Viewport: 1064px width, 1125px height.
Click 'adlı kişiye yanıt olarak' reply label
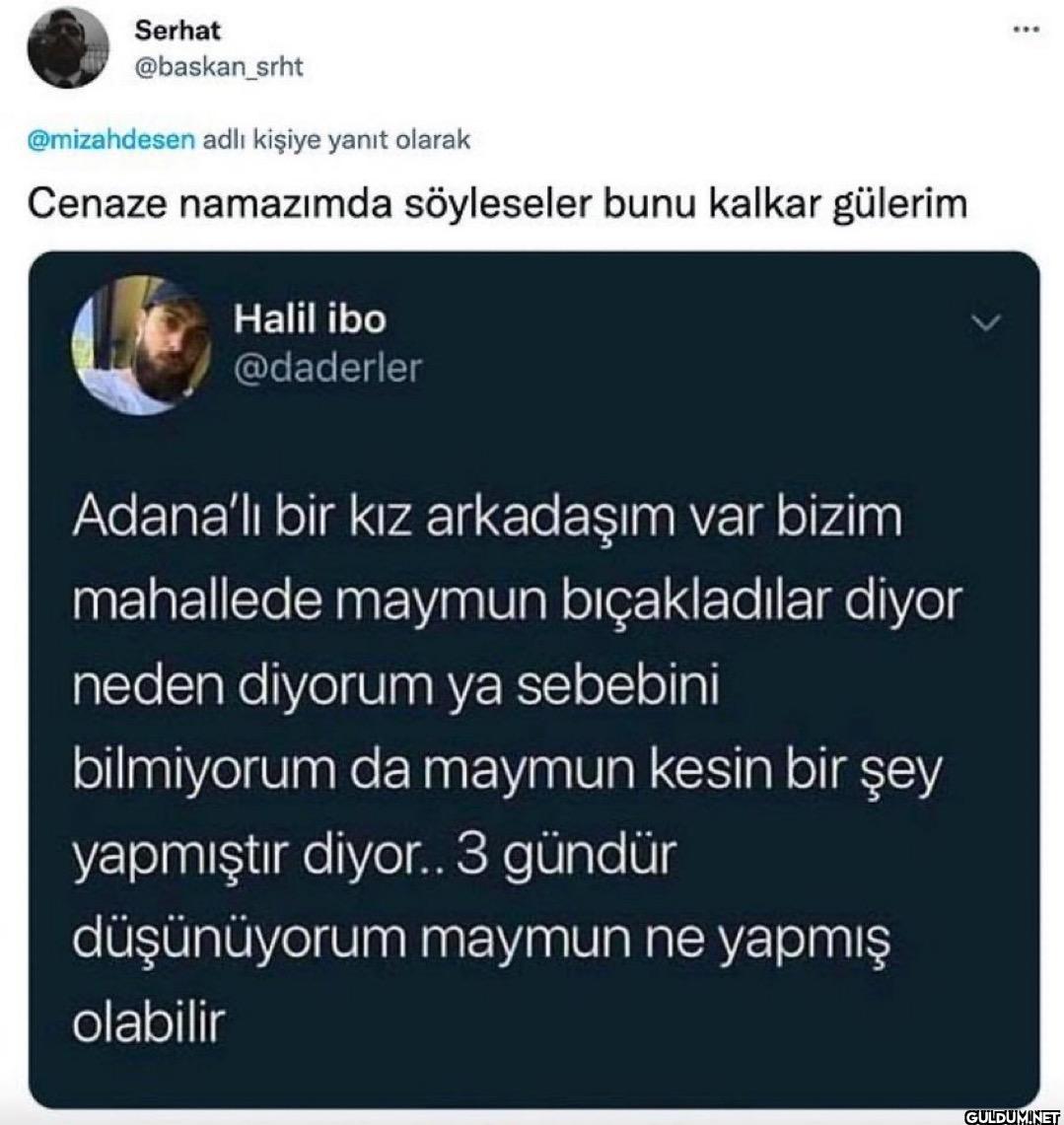(336, 139)
